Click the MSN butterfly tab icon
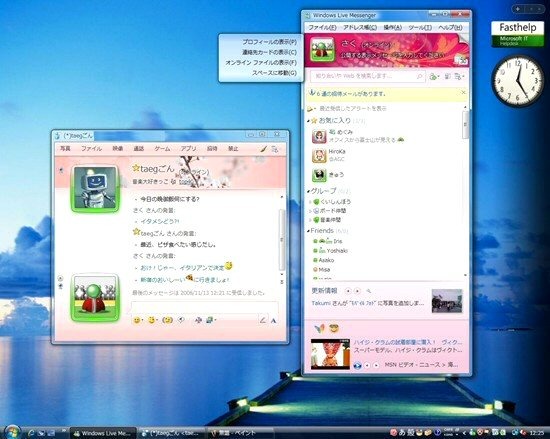The height and width of the screenshot is (439, 550). click(320, 329)
